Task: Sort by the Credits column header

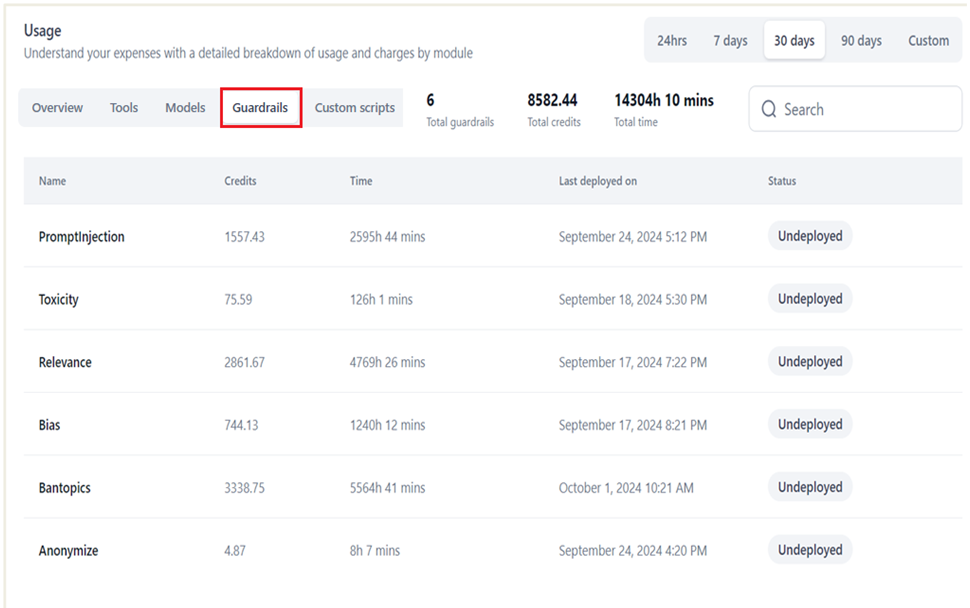Action: pyautogui.click(x=240, y=181)
